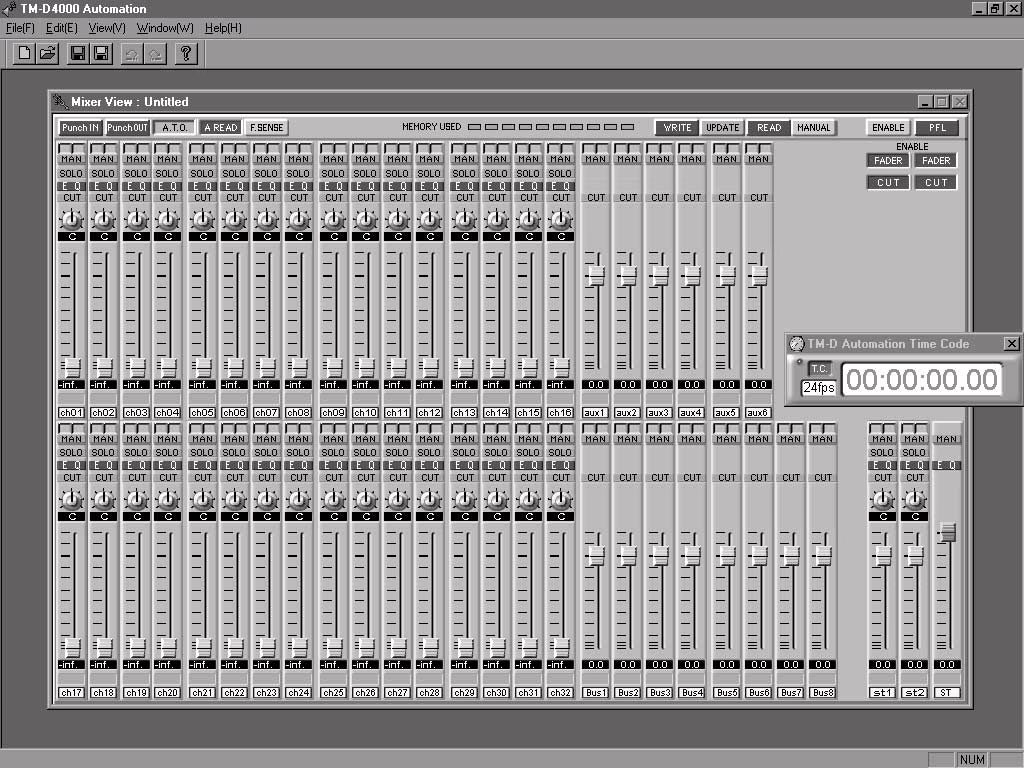Click the clock icon in the Time Code window
The width and height of the screenshot is (1024, 768).
(x=797, y=344)
